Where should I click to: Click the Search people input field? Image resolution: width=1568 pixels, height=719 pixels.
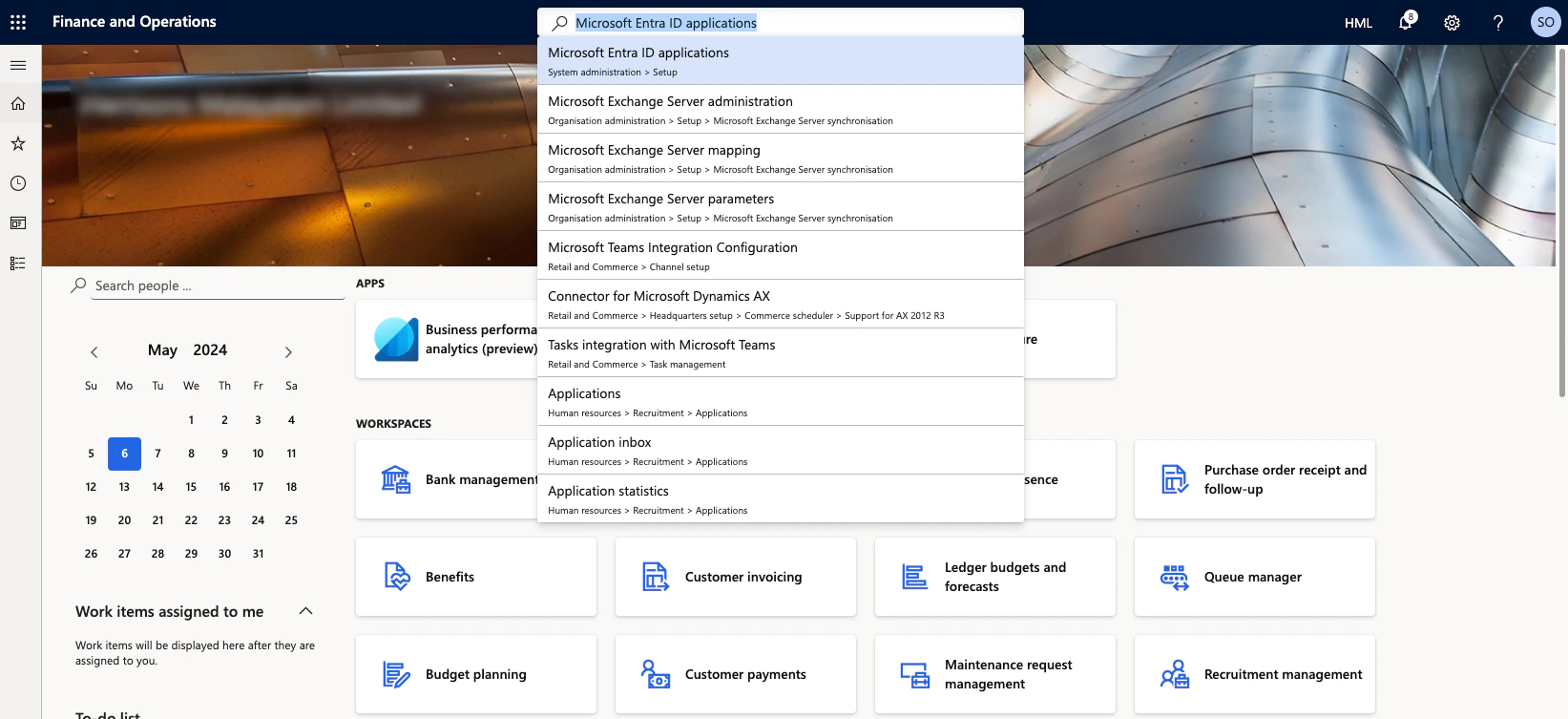pyautogui.click(x=219, y=285)
